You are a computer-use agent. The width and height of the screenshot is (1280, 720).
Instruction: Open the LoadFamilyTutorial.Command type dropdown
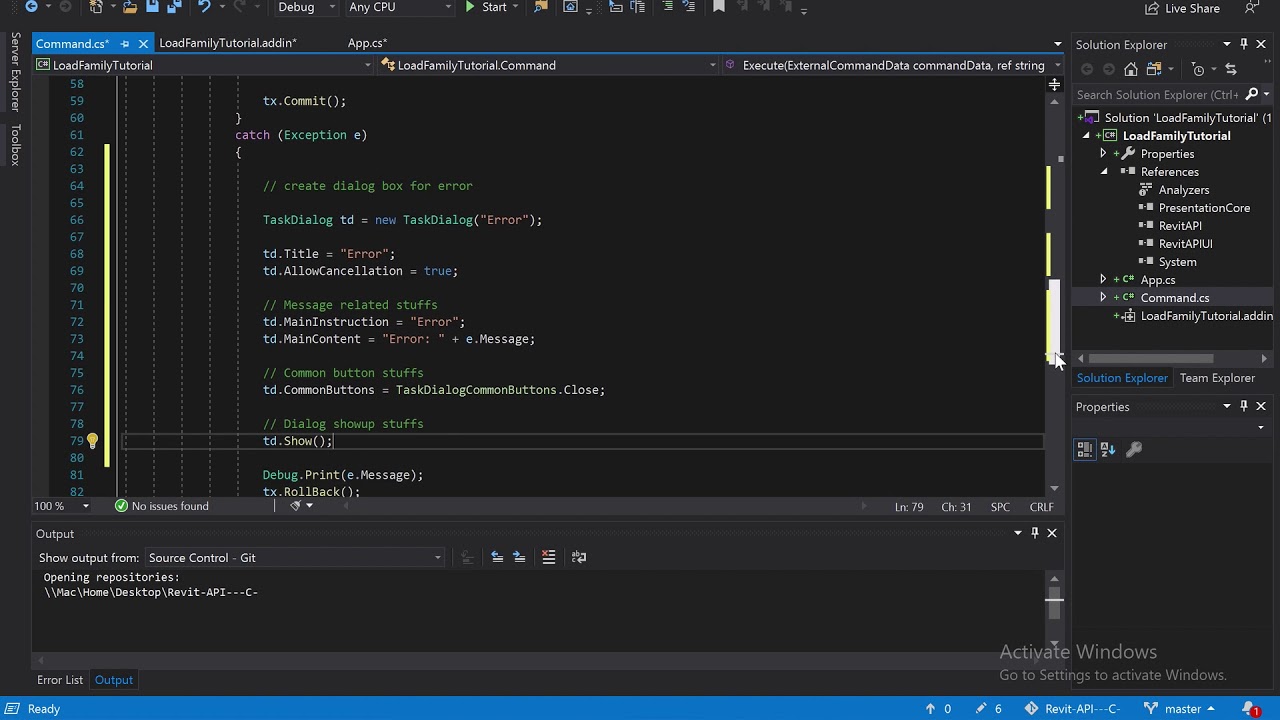coord(548,65)
